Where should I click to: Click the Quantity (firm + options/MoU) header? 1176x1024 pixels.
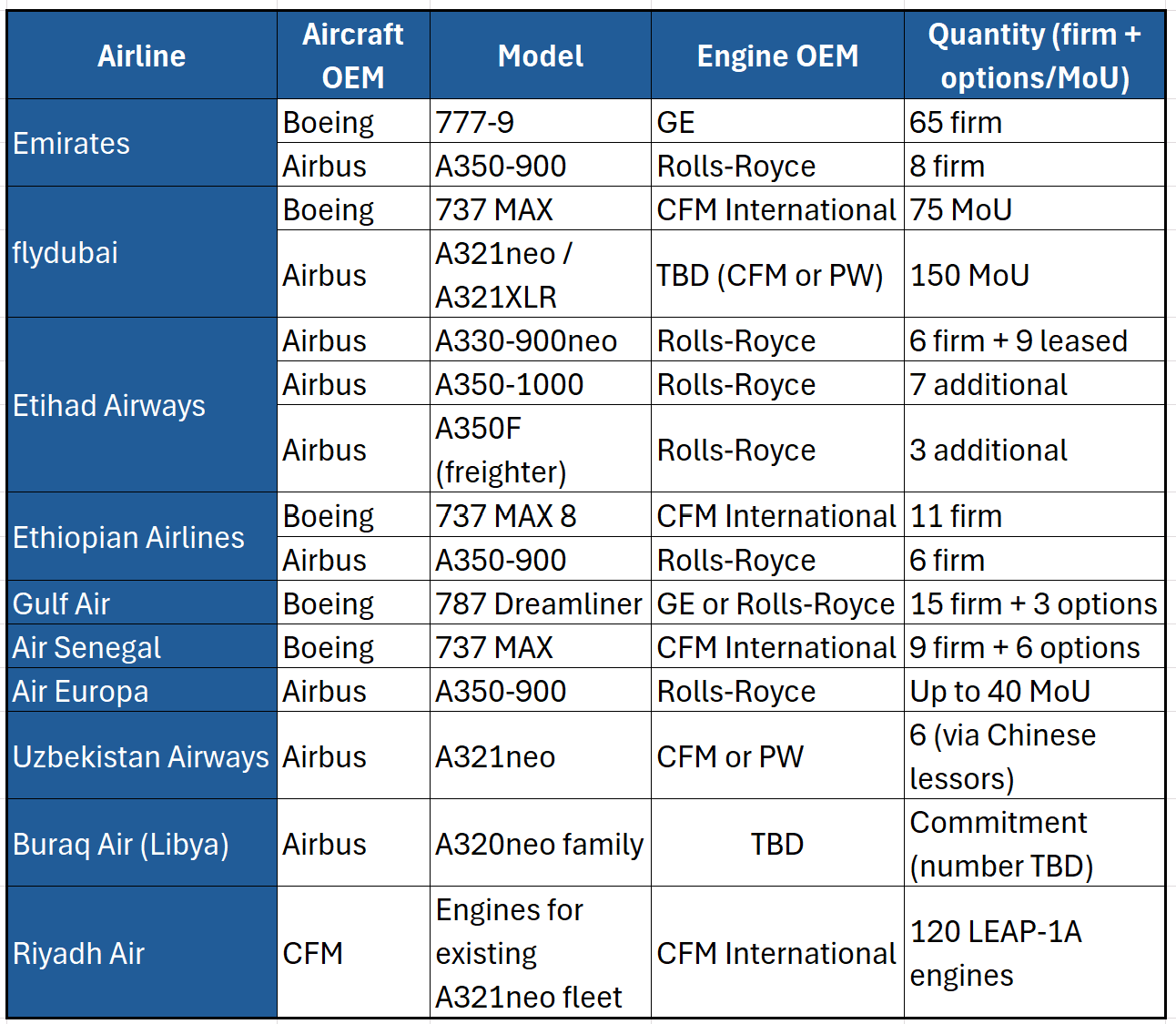click(x=1034, y=56)
